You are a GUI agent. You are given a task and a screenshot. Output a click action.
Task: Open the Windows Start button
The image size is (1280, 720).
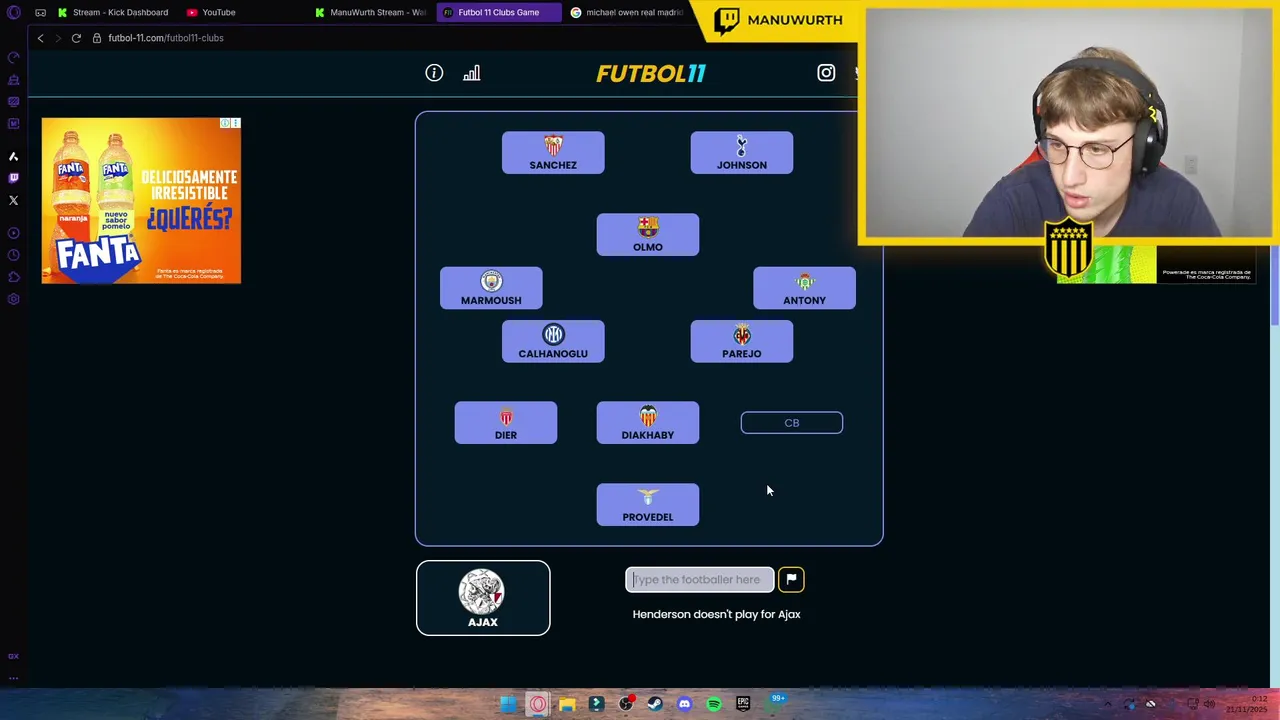(x=508, y=704)
